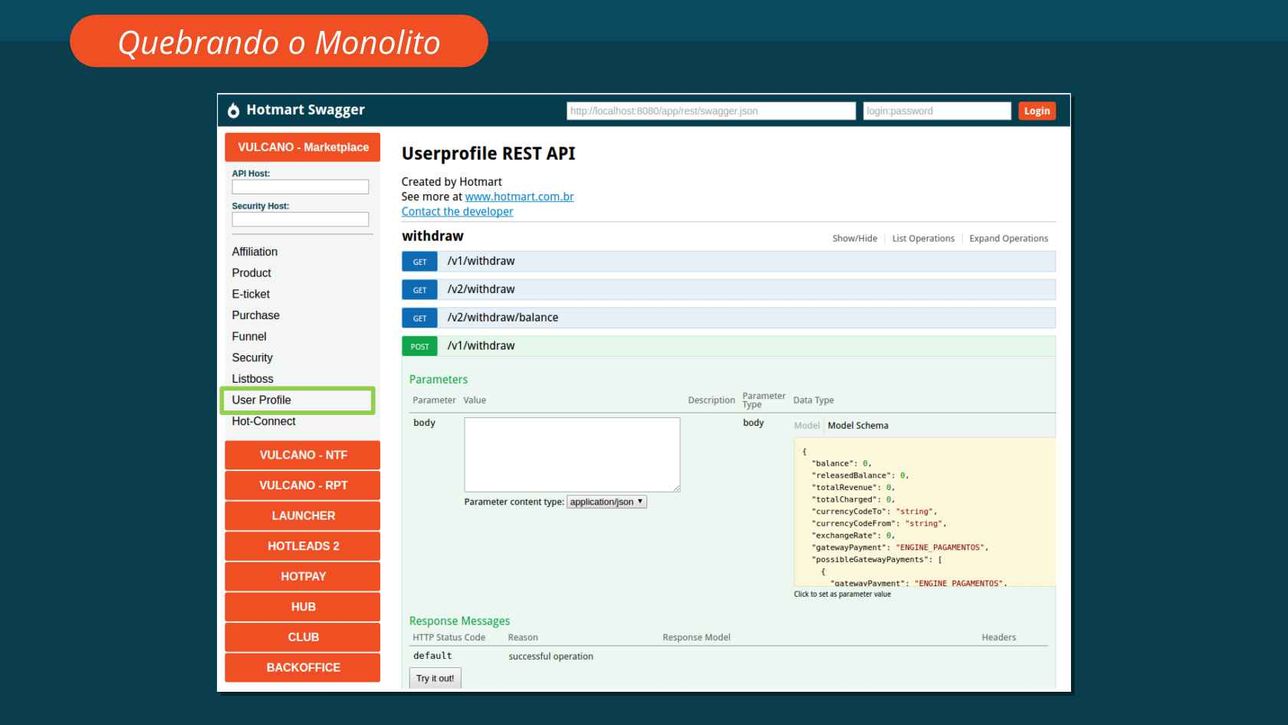Image resolution: width=1288 pixels, height=725 pixels.
Task: Focus the swagger.json URL input field
Action: tap(711, 111)
